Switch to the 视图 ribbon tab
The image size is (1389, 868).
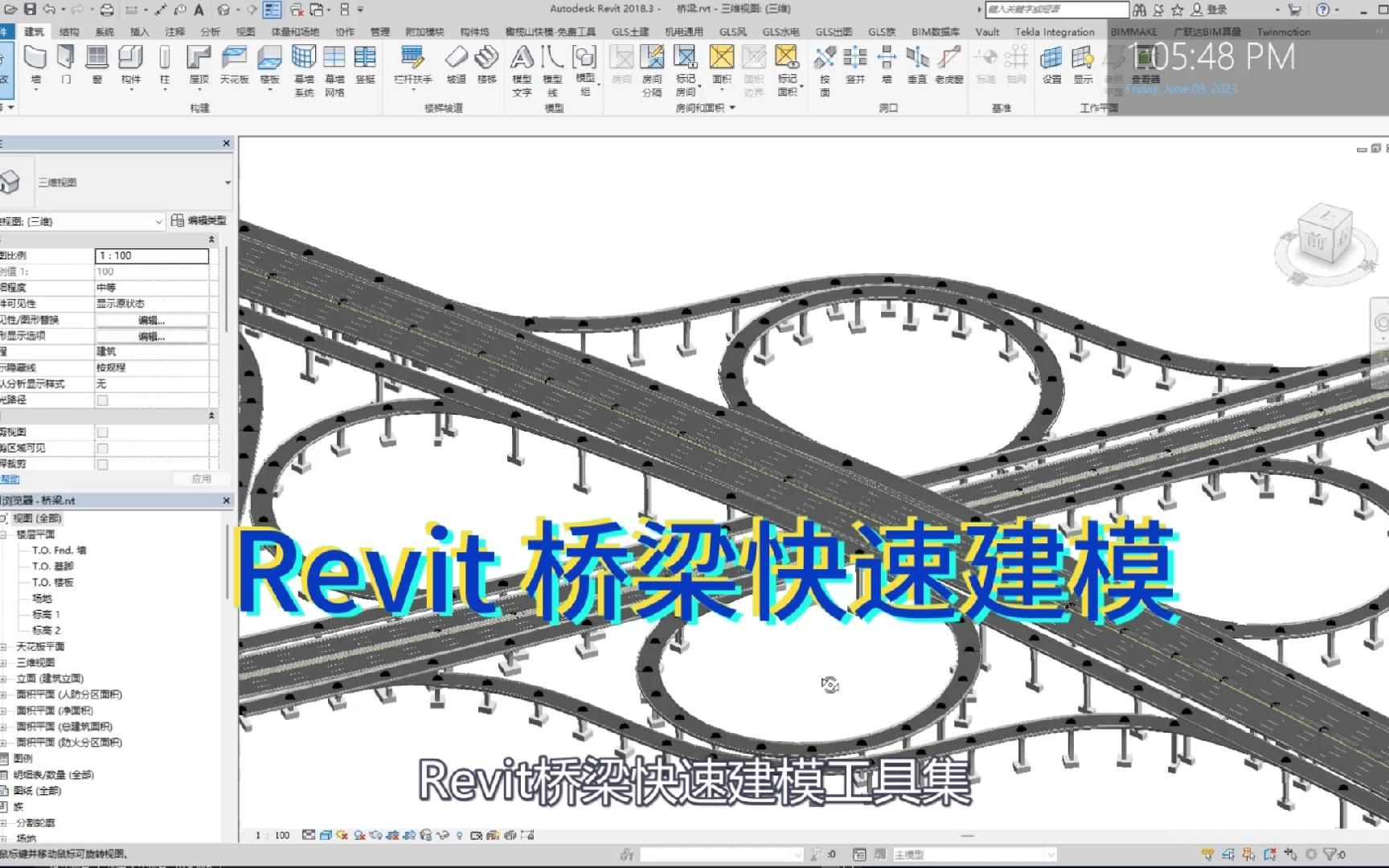pyautogui.click(x=245, y=31)
